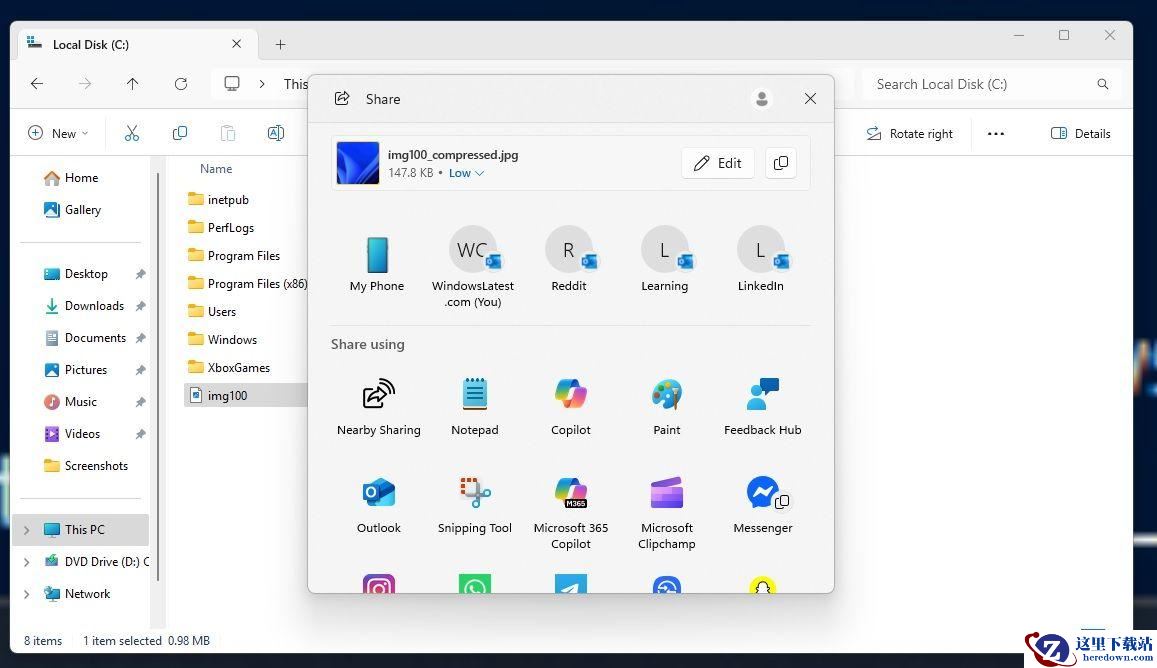This screenshot has height=668, width=1157.
Task: Click the Rename icon in Explorer toolbar
Action: coord(275,133)
